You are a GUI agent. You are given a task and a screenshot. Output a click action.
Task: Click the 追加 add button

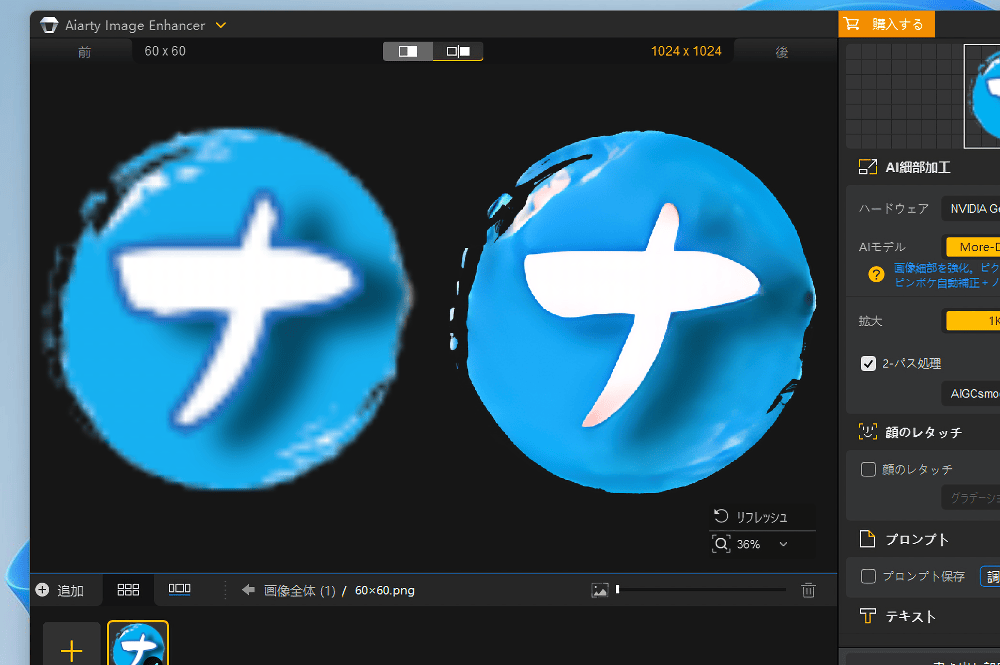click(61, 590)
